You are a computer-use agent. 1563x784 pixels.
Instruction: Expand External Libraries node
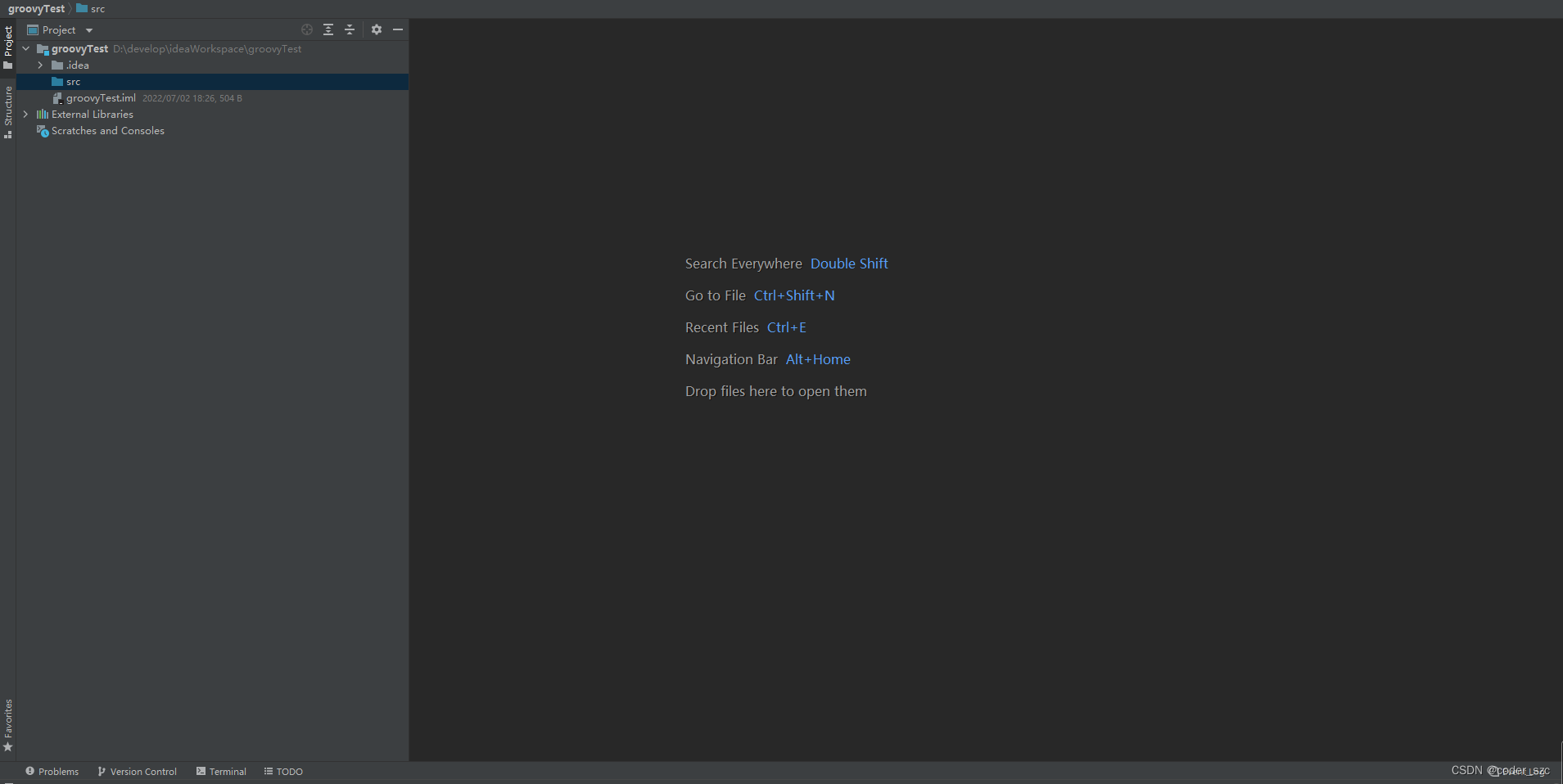coord(26,115)
